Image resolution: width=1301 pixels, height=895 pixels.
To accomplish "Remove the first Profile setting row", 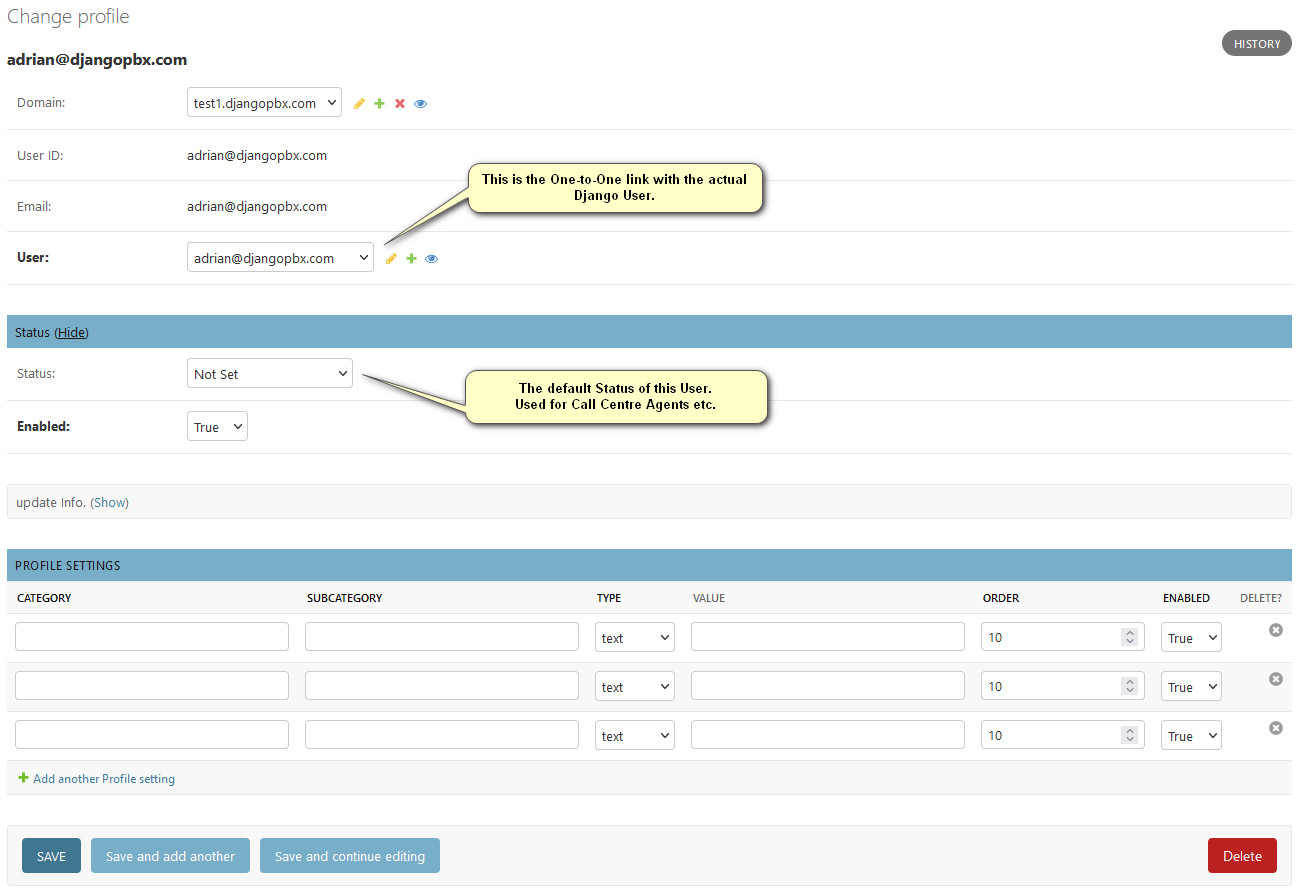I will pyautogui.click(x=1275, y=630).
